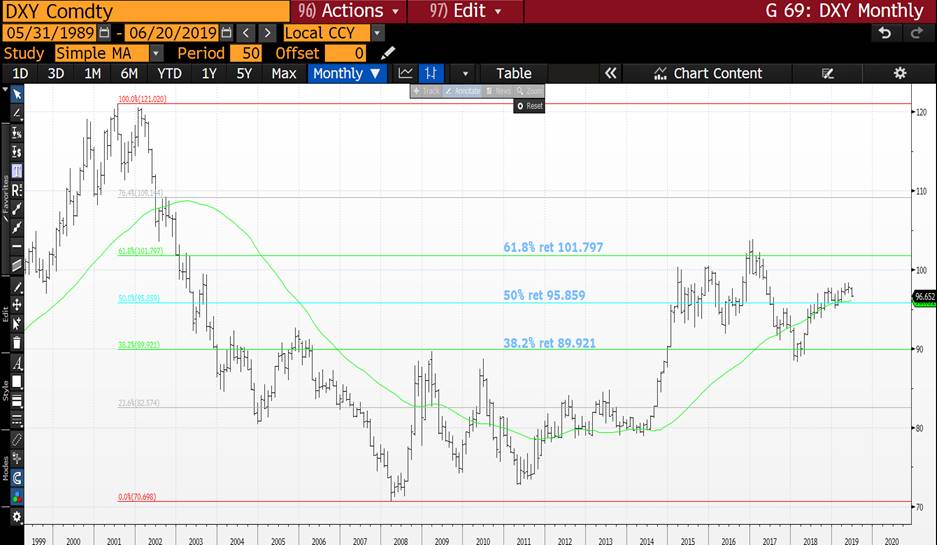This screenshot has height=545, width=937.
Task: Open the chart type dropdown arrow
Action: (465, 74)
